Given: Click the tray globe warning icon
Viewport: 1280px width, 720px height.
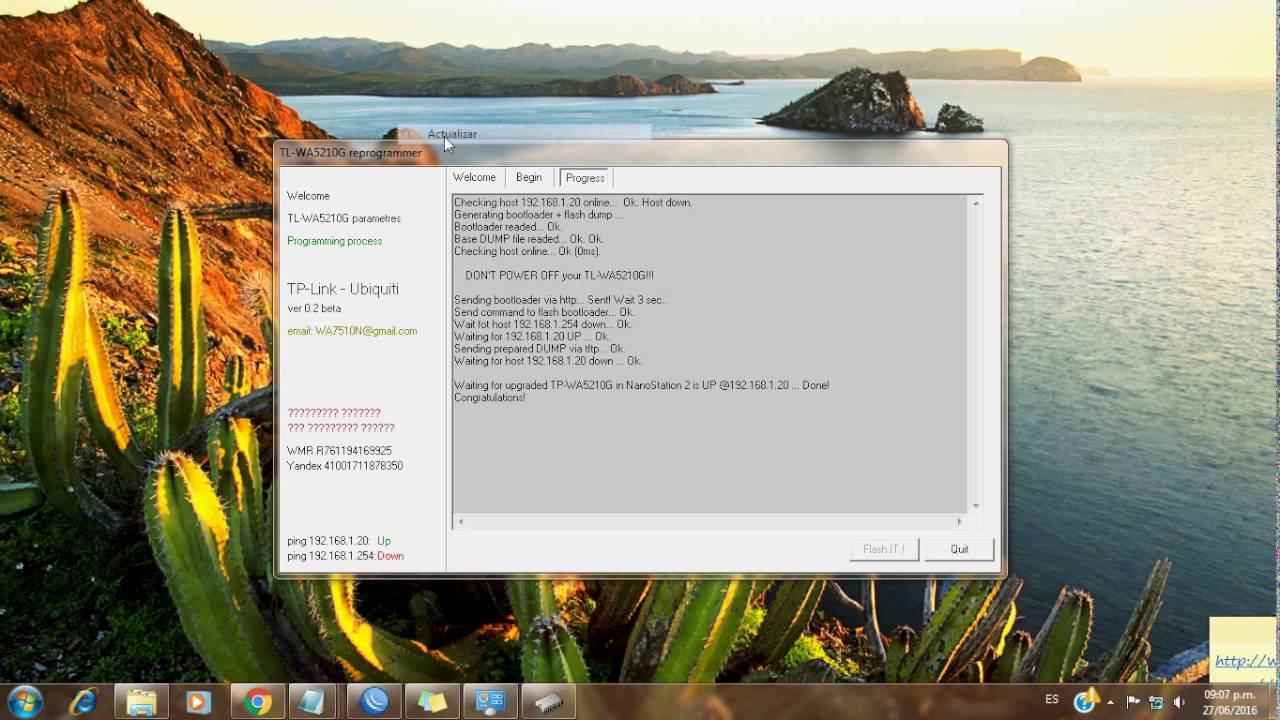Looking at the screenshot, I should pyautogui.click(x=1085, y=701).
